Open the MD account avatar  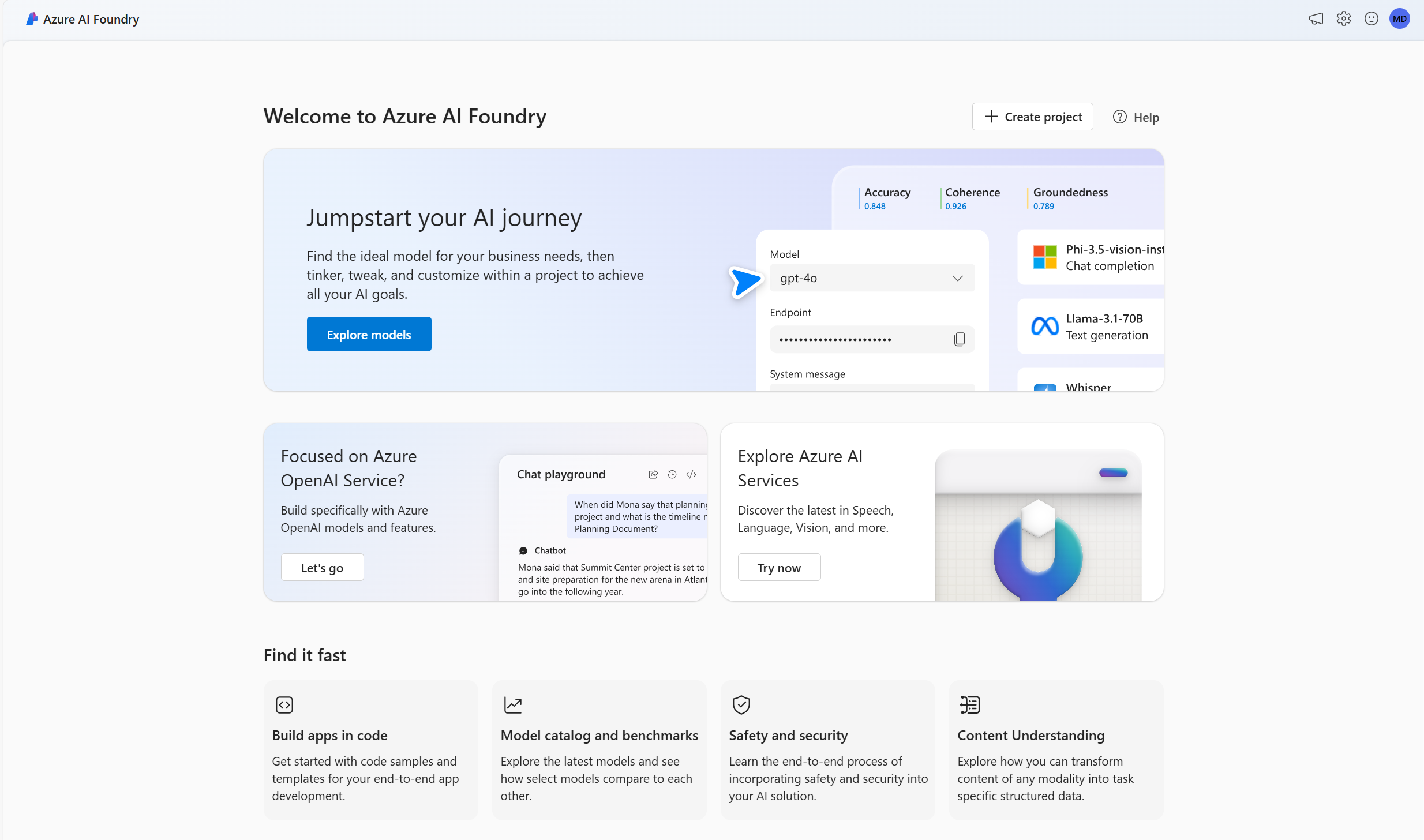pyautogui.click(x=1400, y=19)
